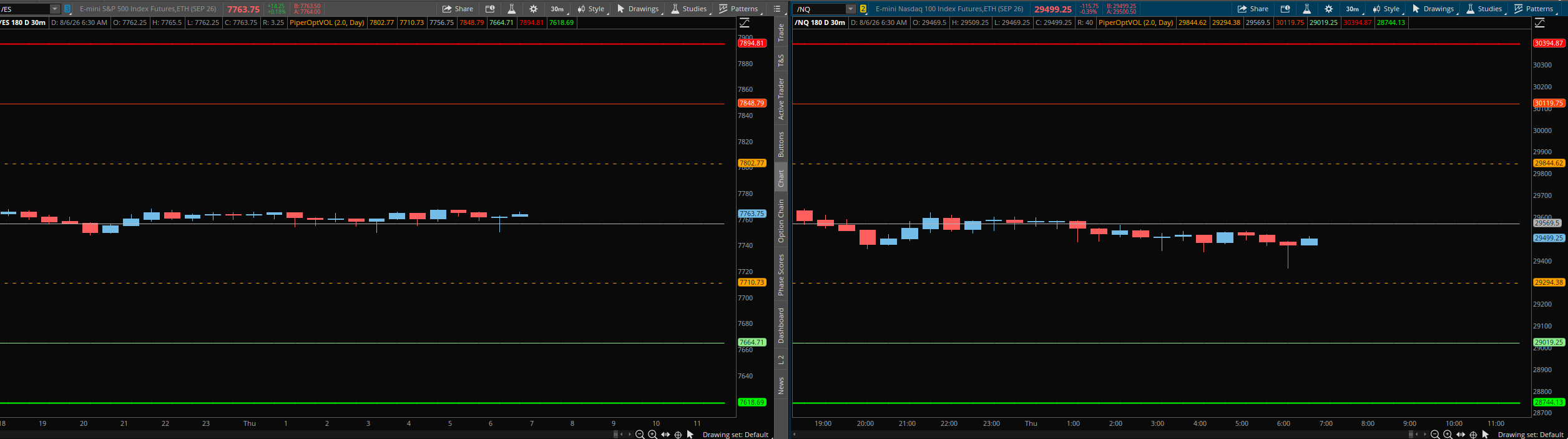Image resolution: width=1568 pixels, height=439 pixels.
Task: Open Drawing set: Default under /ES chart
Action: pyautogui.click(x=735, y=435)
